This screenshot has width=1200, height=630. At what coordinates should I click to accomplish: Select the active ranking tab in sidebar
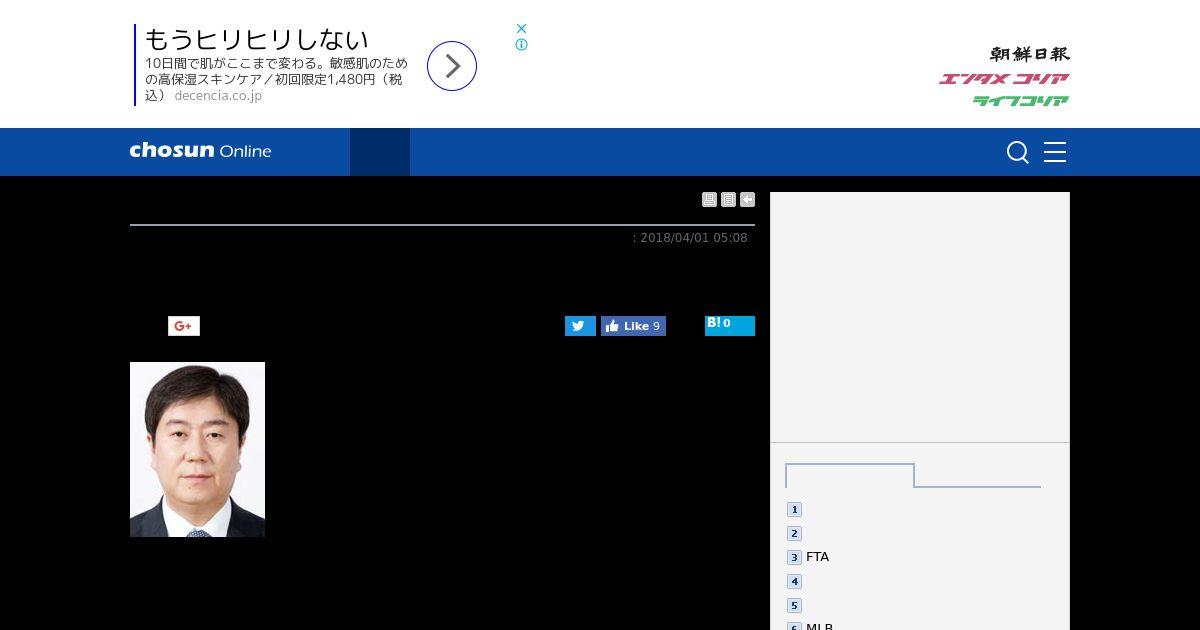coord(850,476)
